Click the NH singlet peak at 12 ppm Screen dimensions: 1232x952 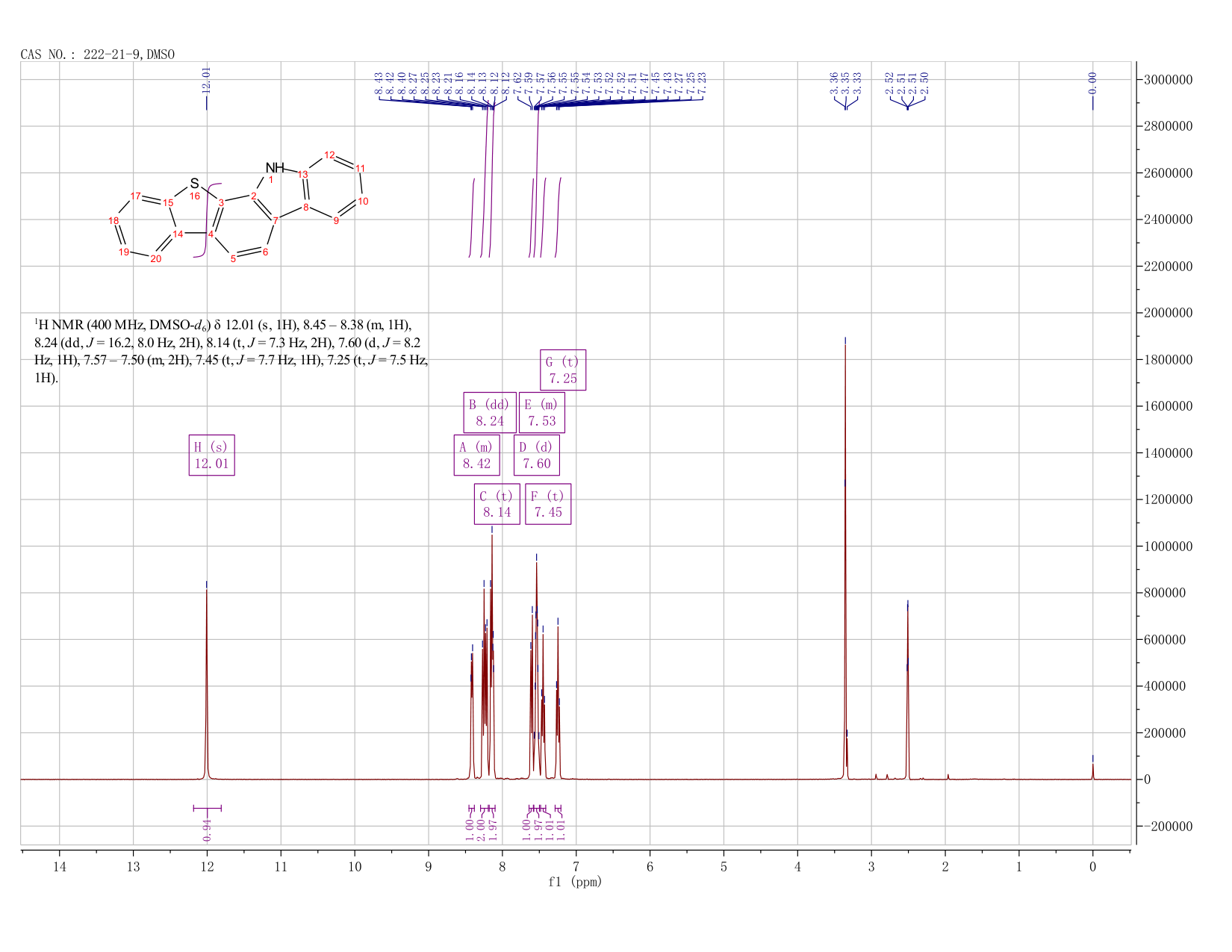coord(207,683)
